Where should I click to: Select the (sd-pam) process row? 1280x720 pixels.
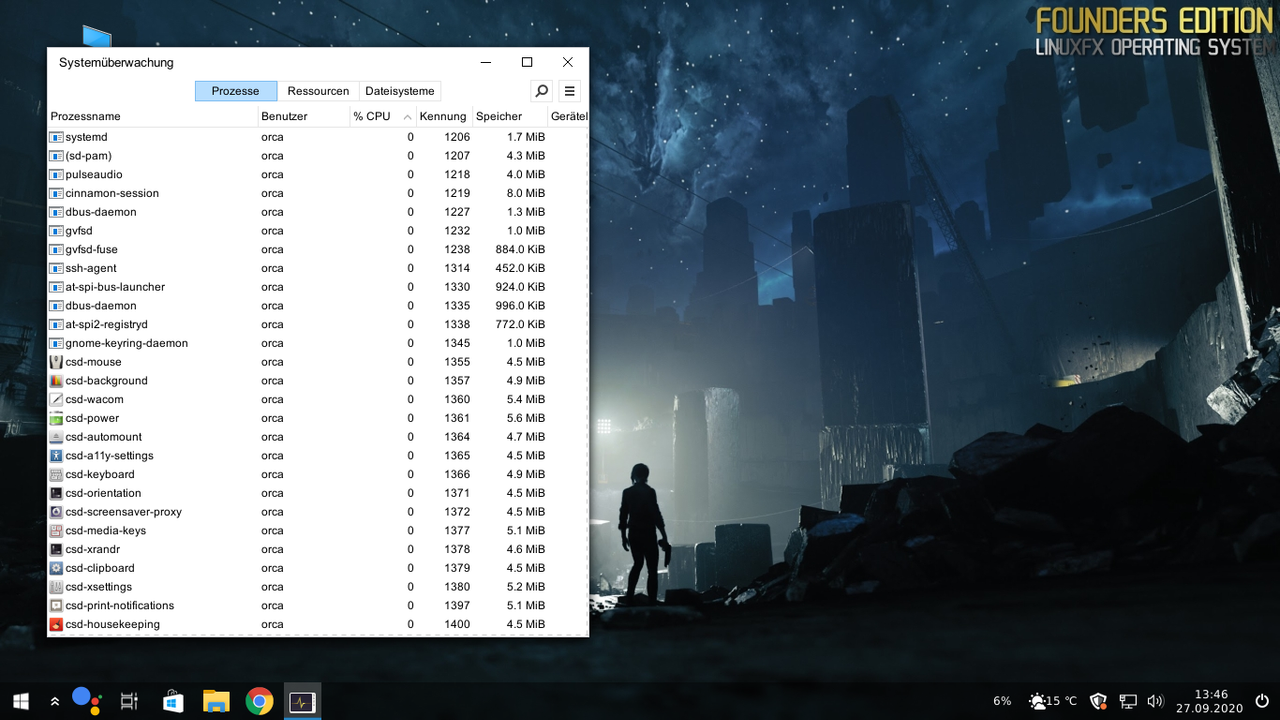click(x=318, y=156)
